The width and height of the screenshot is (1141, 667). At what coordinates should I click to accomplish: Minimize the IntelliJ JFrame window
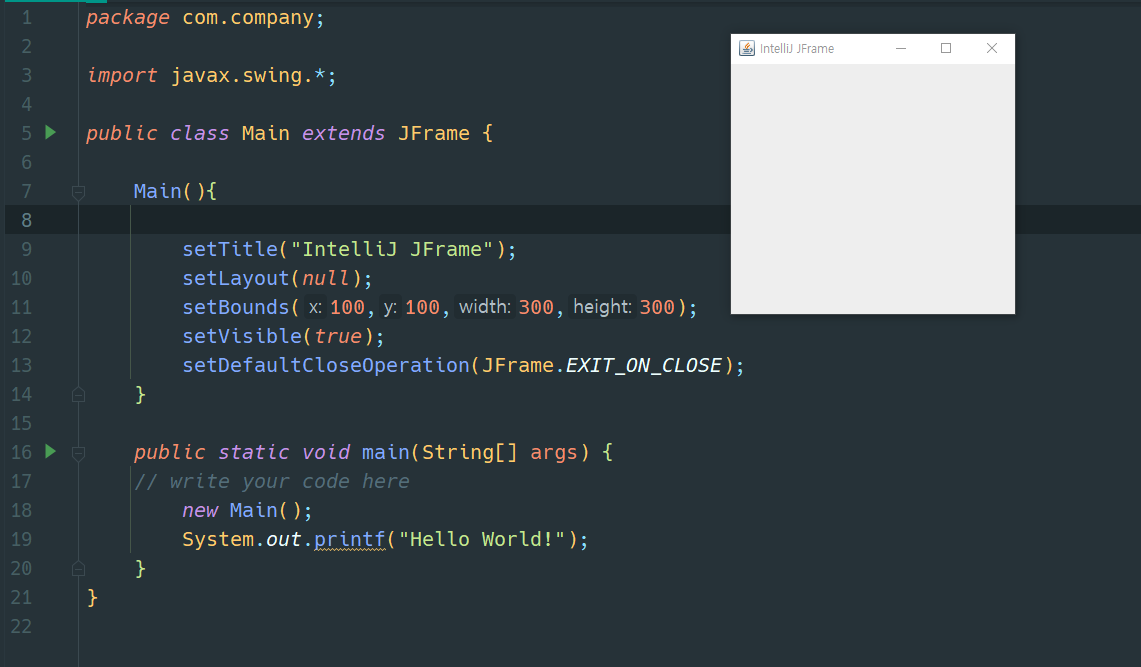tap(901, 48)
